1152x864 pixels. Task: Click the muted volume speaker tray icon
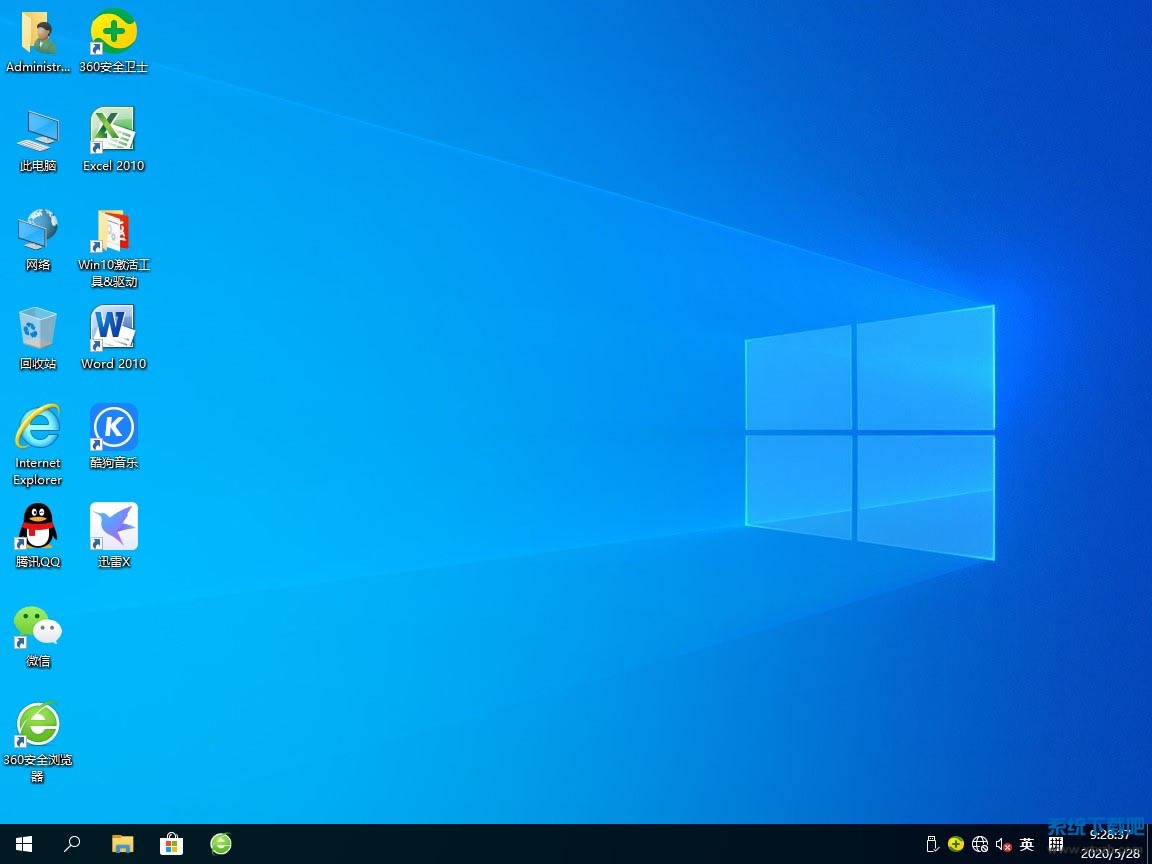click(1003, 845)
